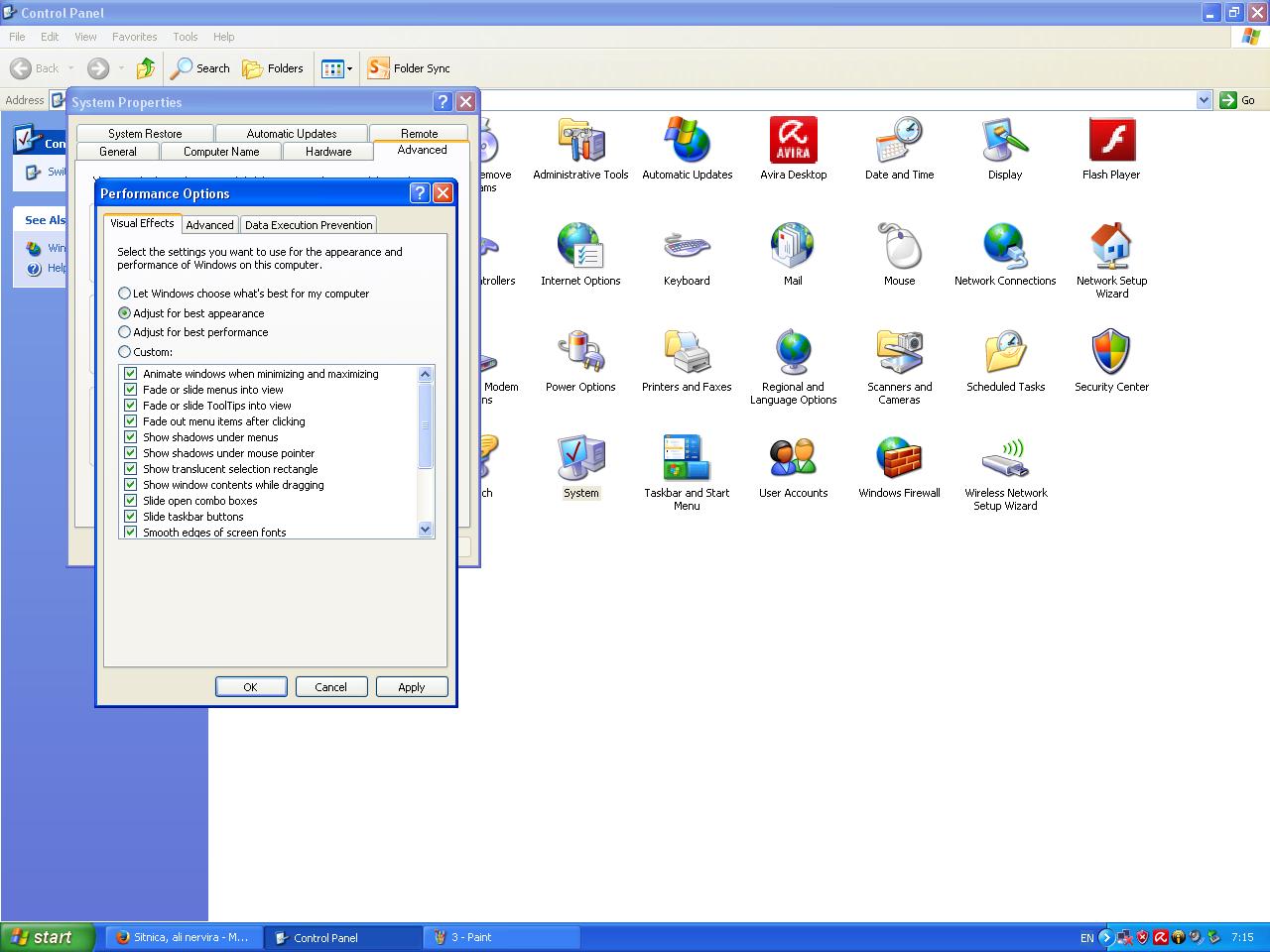Viewport: 1270px width, 952px height.
Task: Open Scheduled Tasks icon
Action: point(1005,353)
